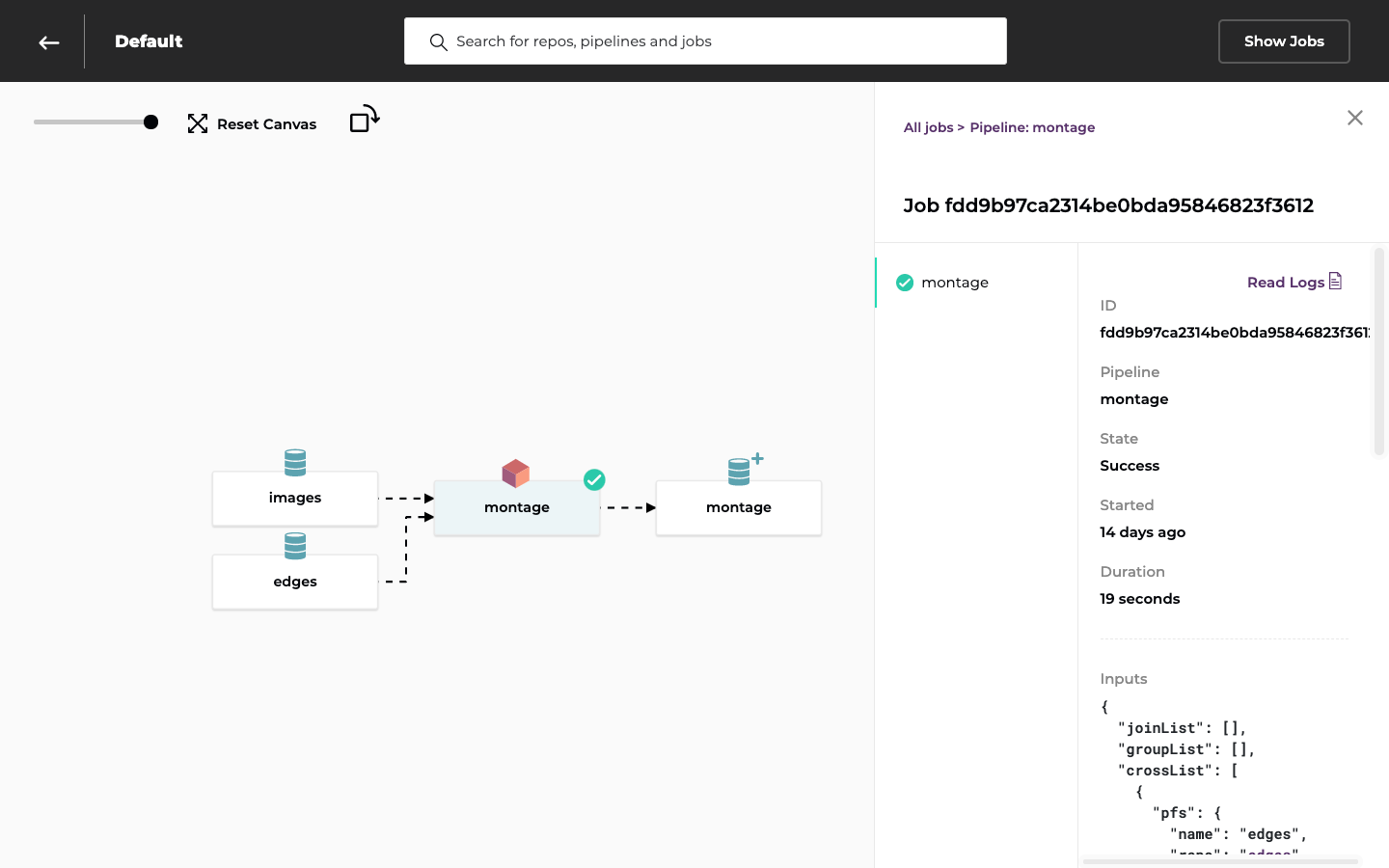
Task: Click the montage pipeline value text
Action: [1133, 399]
